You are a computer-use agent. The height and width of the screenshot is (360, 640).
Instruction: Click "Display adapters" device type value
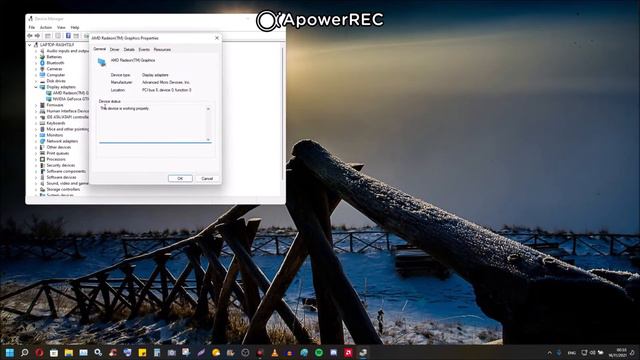tap(155, 75)
